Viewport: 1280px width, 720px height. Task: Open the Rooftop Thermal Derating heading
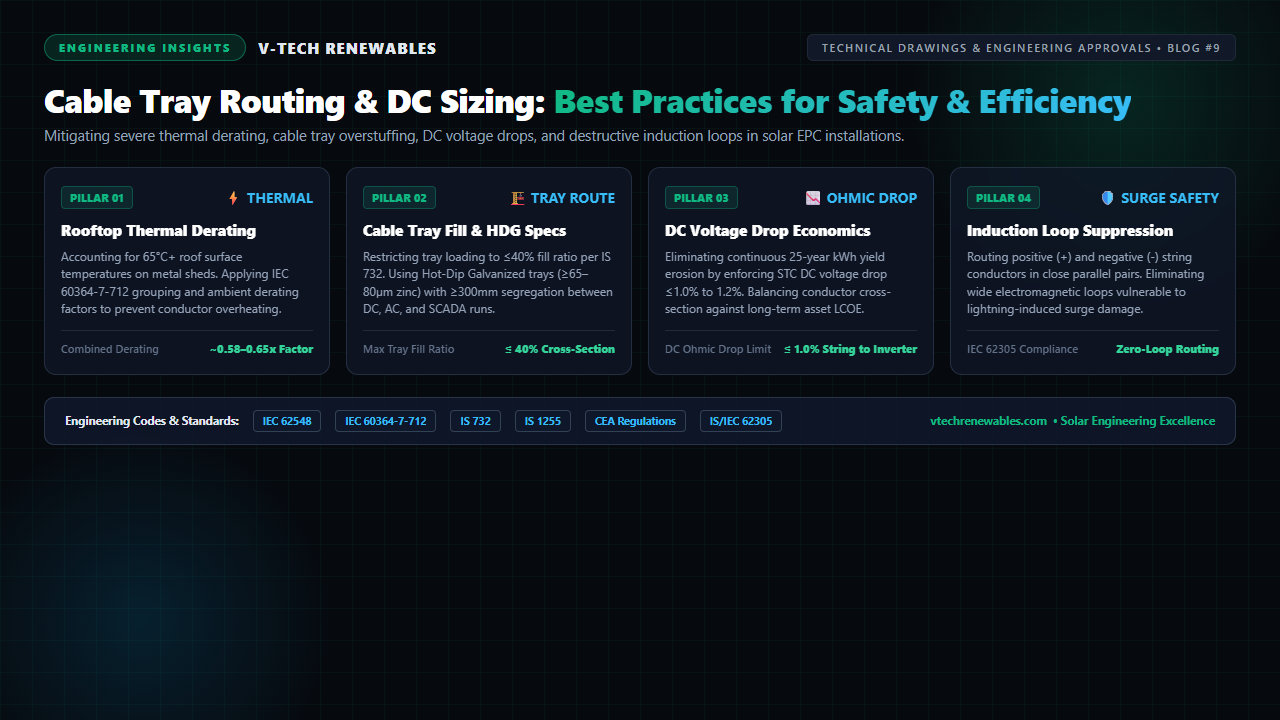pos(158,231)
